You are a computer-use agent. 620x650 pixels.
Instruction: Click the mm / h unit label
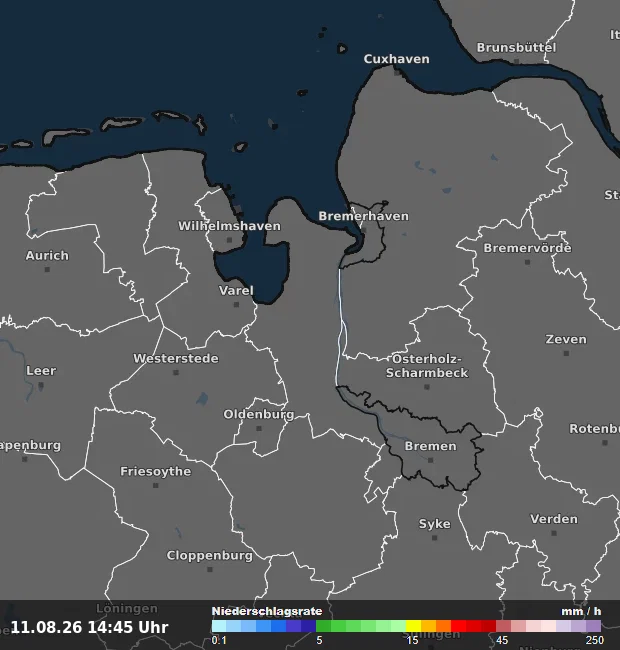pyautogui.click(x=581, y=611)
